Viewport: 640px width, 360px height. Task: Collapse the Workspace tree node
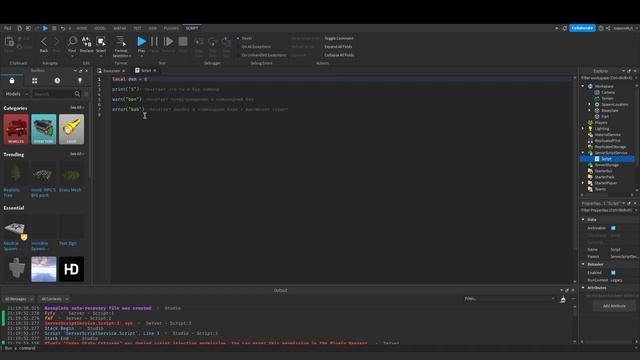583,86
